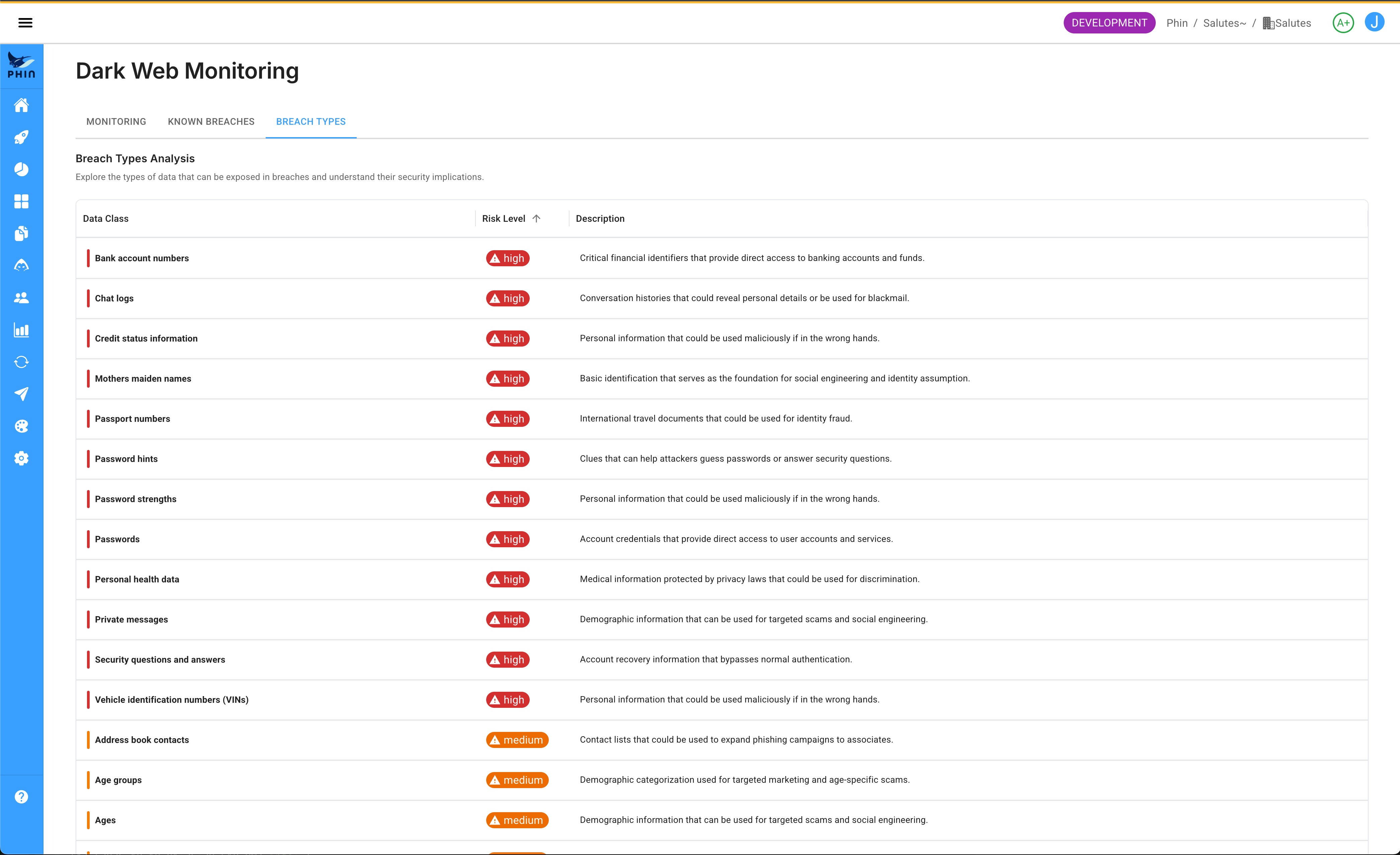This screenshot has width=1400, height=855.
Task: Open the dashboard grid icon
Action: pos(22,201)
